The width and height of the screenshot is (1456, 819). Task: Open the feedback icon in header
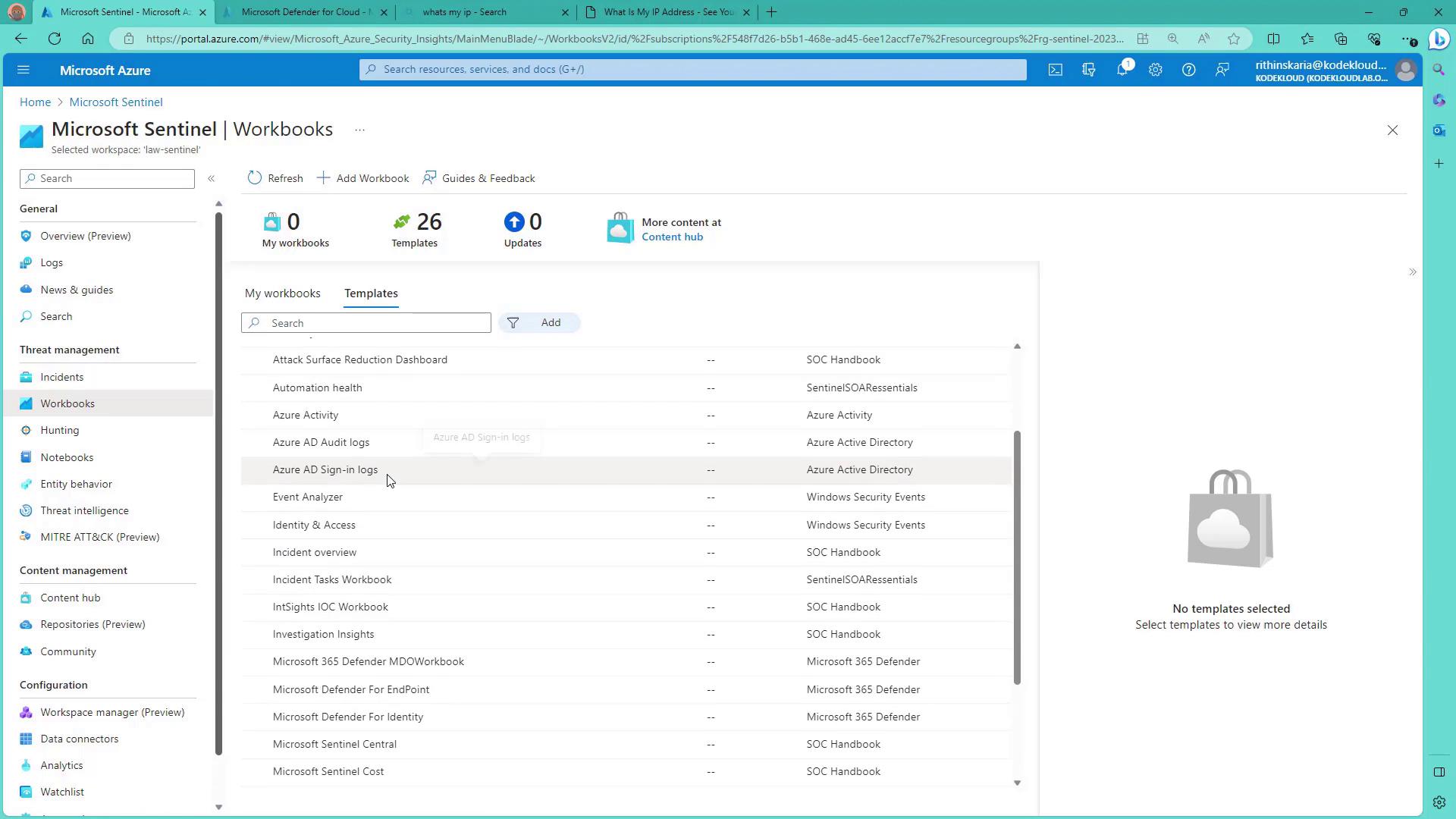point(1222,70)
